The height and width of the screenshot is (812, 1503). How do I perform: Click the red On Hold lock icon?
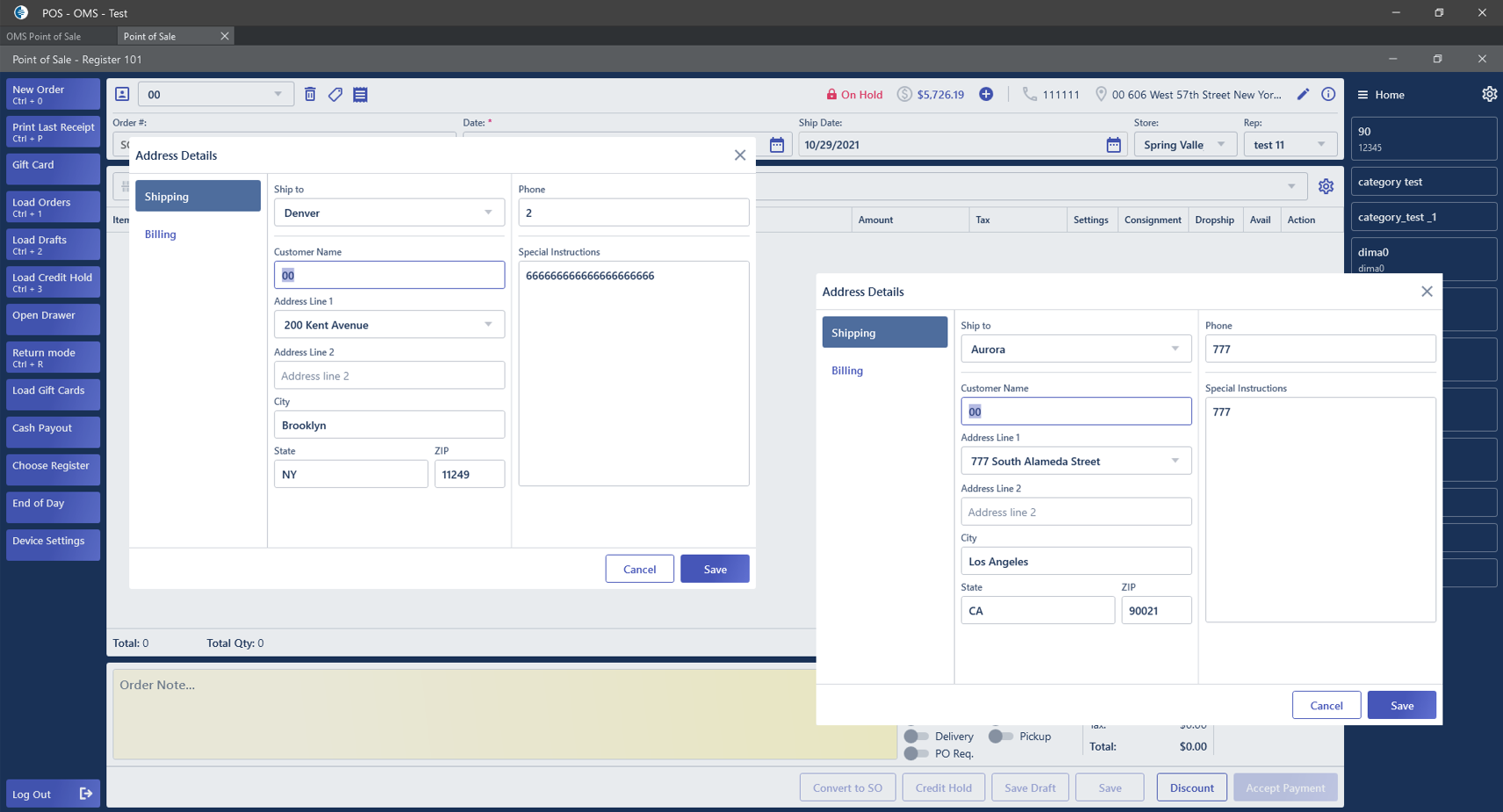click(x=831, y=95)
